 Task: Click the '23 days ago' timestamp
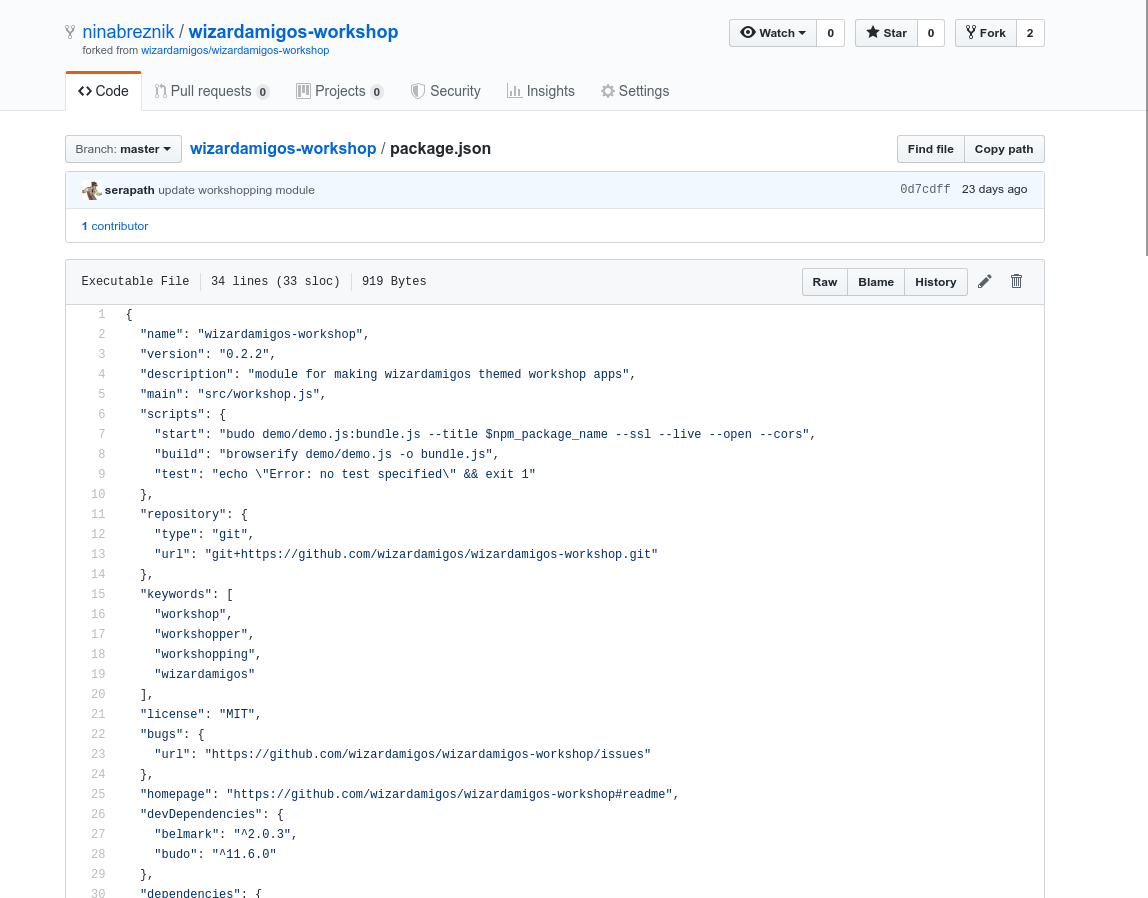[994, 190]
